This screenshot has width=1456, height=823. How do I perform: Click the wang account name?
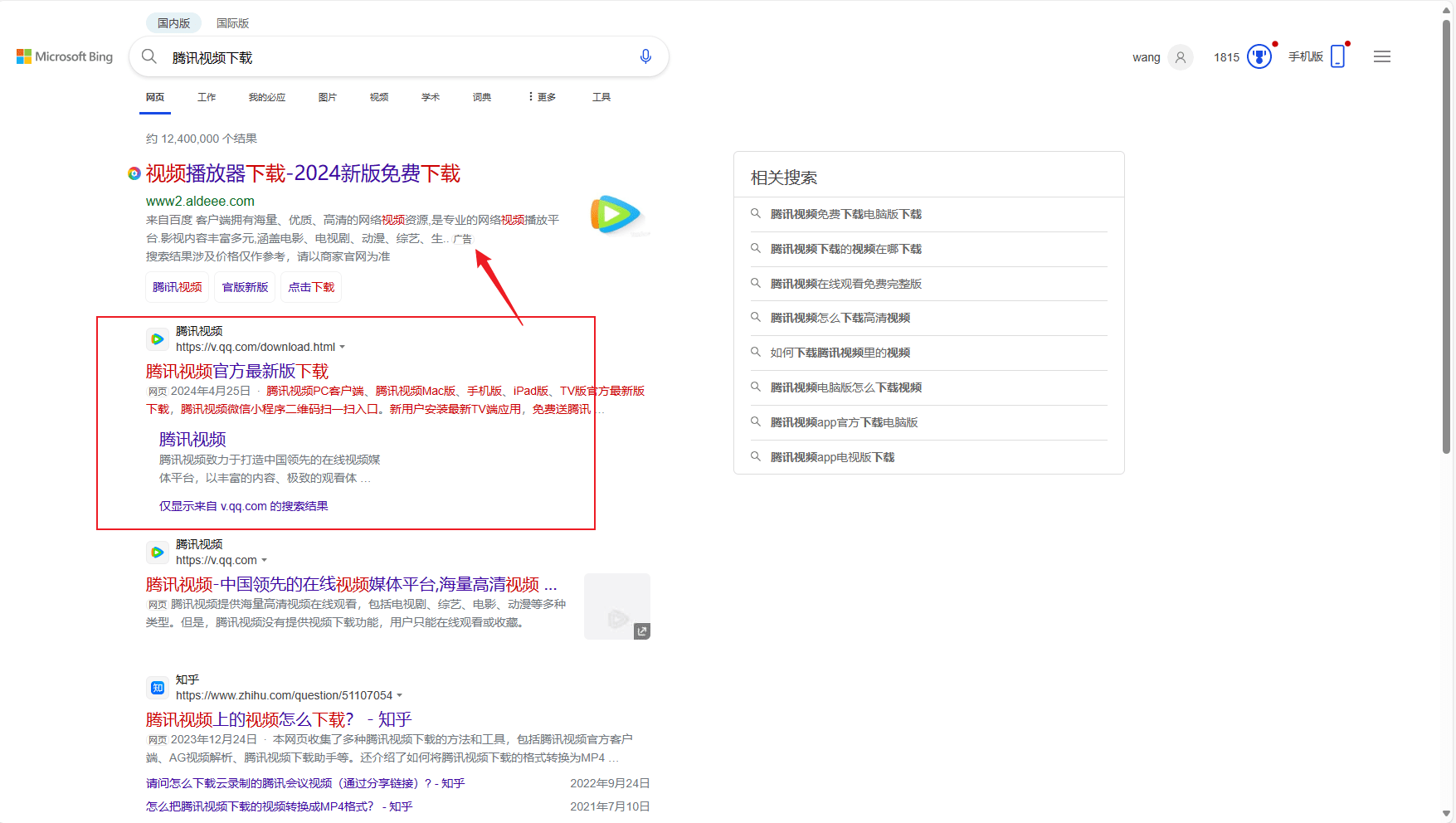point(1147,57)
